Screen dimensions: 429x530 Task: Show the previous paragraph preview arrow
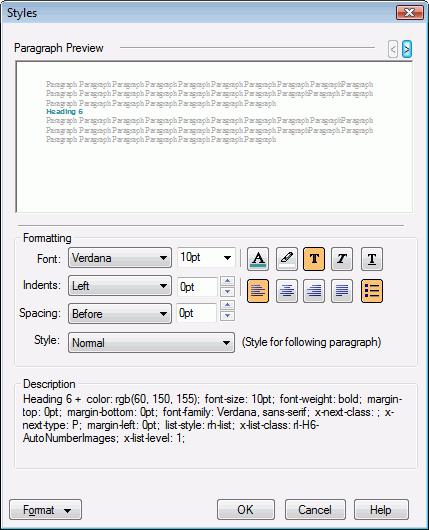click(x=393, y=50)
